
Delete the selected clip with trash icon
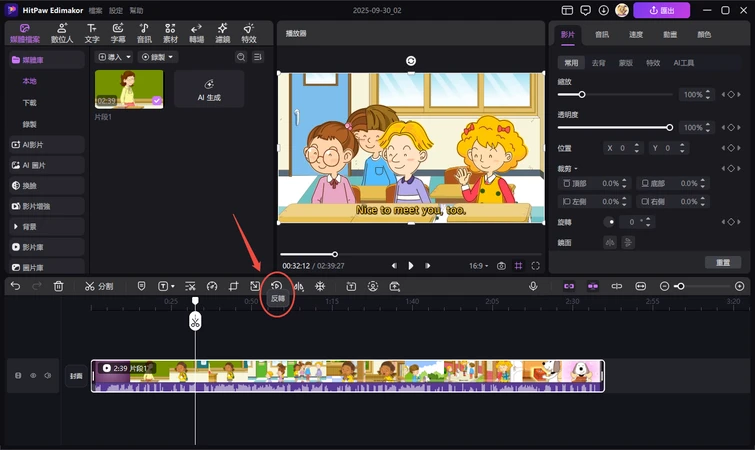(x=59, y=286)
